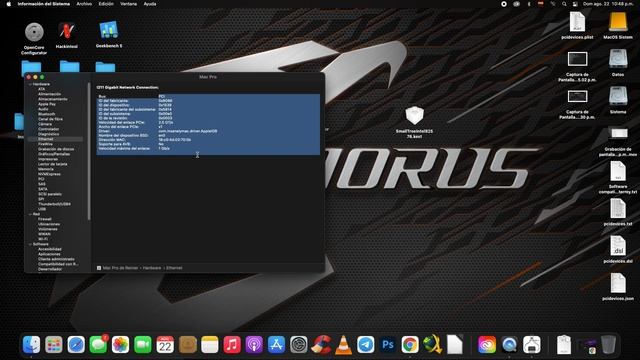The image size is (640, 360).
Task: Launch Safari from the Dock
Action: (76, 345)
